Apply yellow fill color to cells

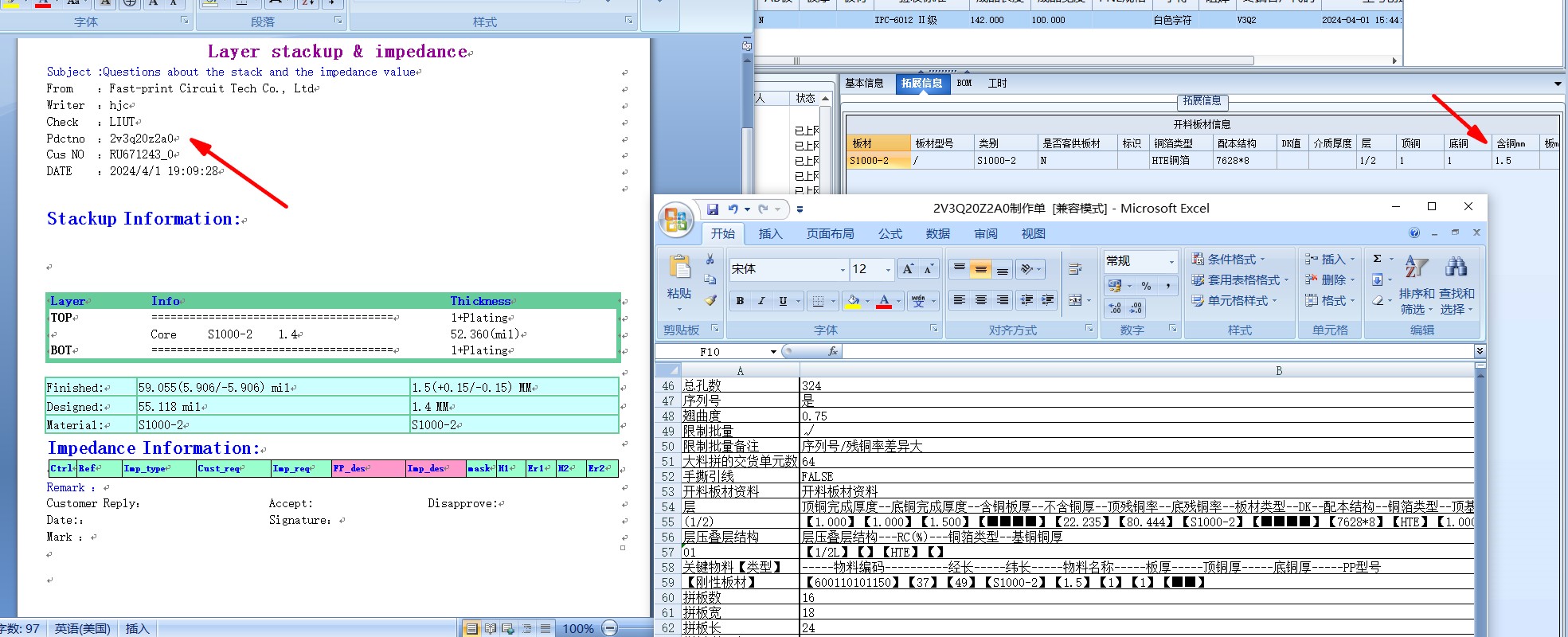[x=853, y=301]
